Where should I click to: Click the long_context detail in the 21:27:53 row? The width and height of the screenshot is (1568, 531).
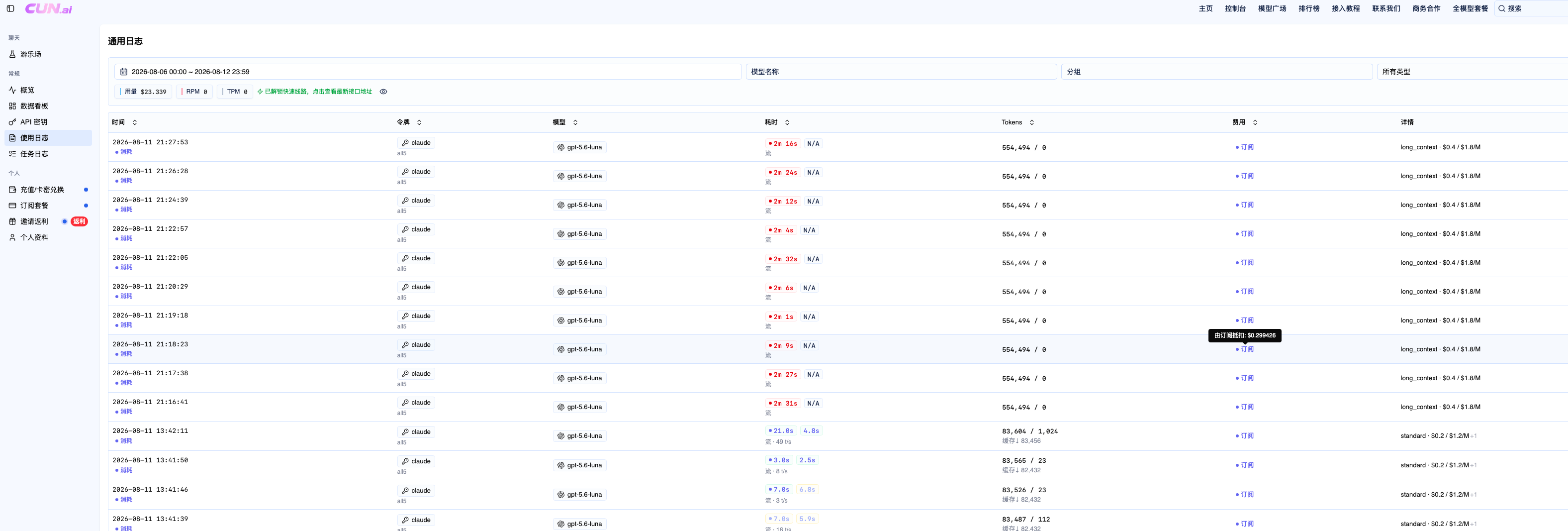tap(1440, 147)
